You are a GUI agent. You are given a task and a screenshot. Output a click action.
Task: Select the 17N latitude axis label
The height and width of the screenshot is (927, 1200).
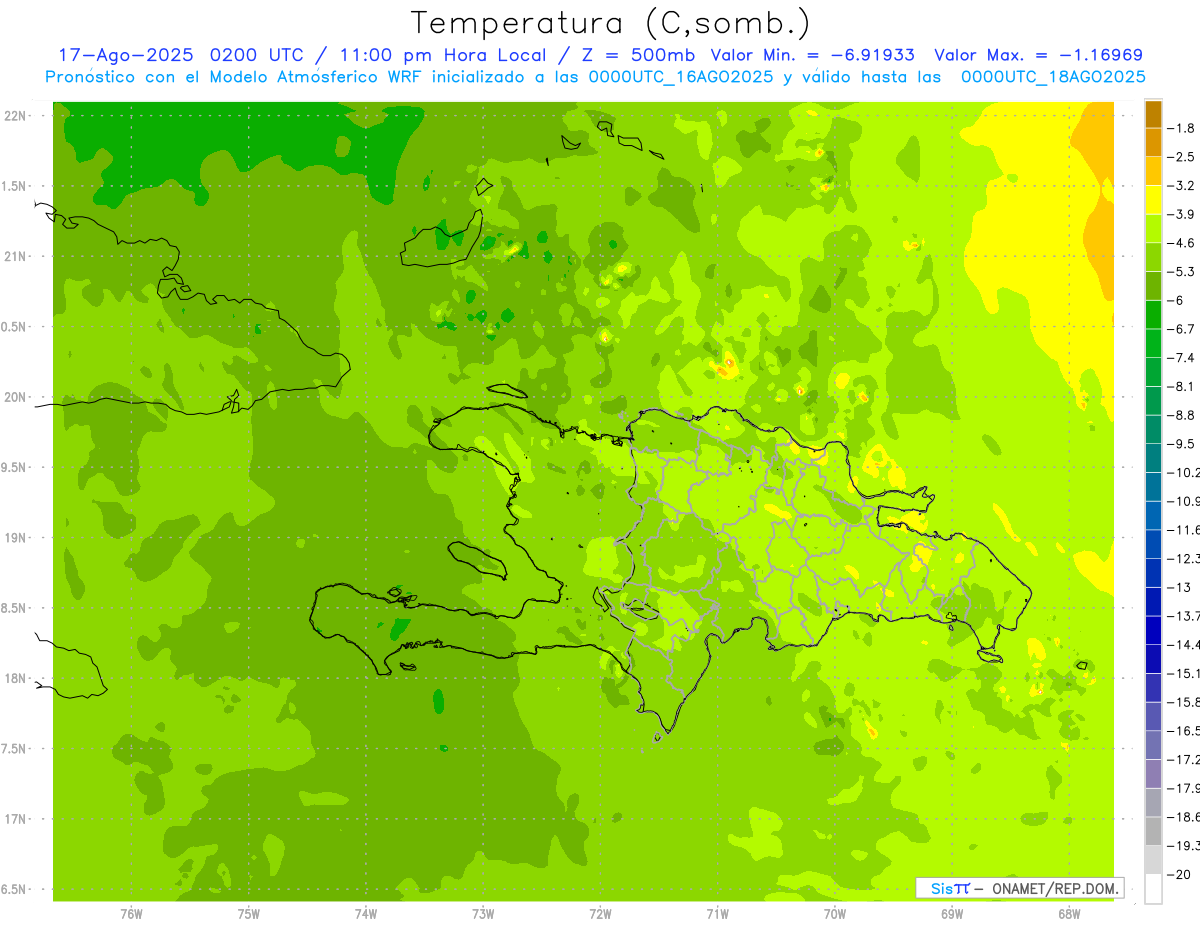click(x=15, y=819)
